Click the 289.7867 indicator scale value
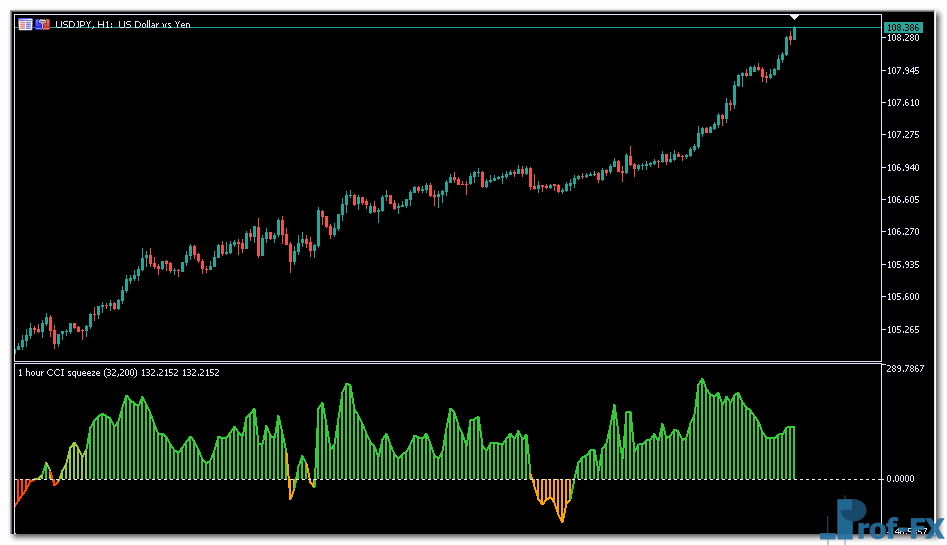Screen dimensions: 947x545 tap(906, 369)
